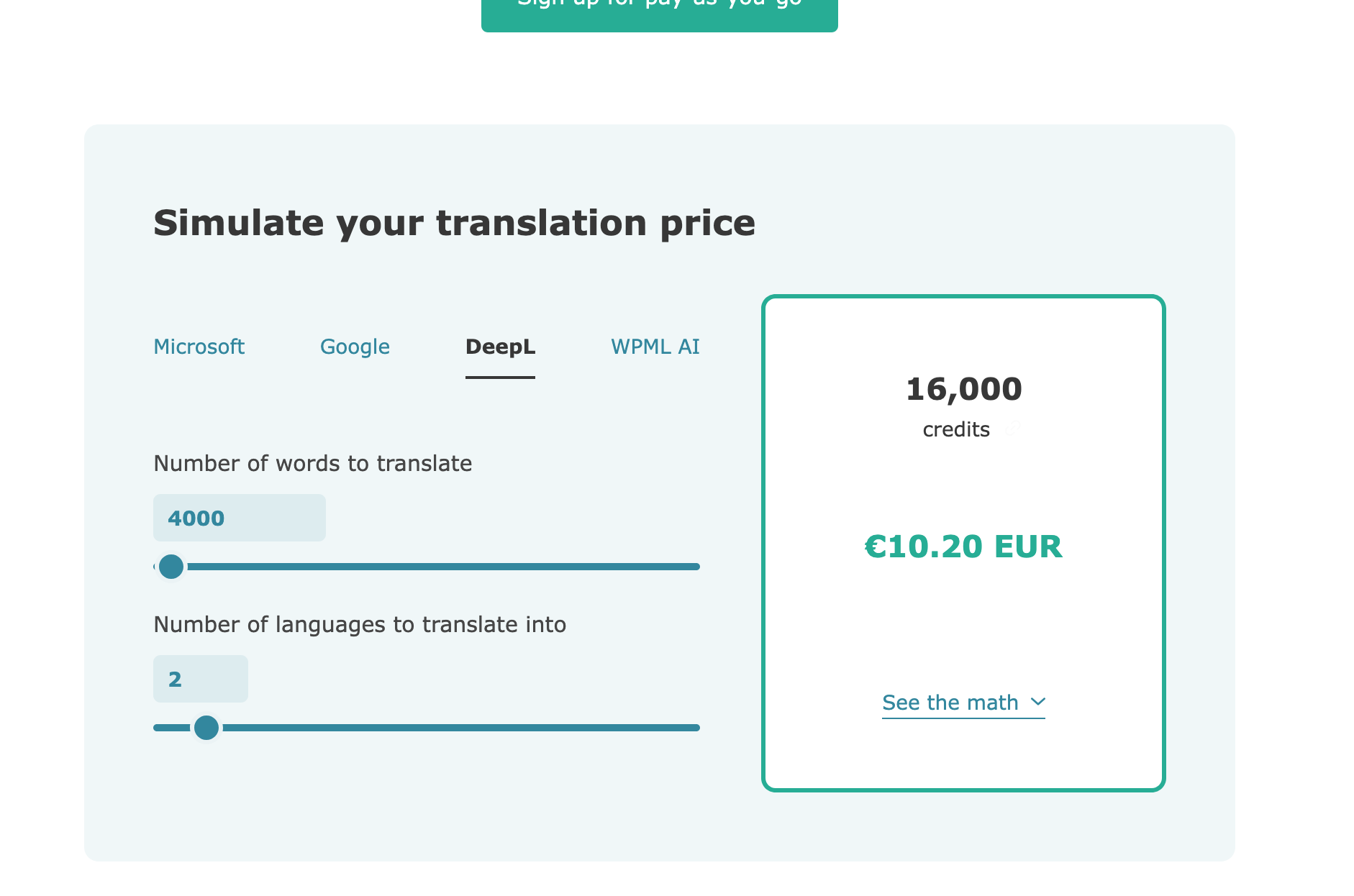Choose the DeepL tab
This screenshot has width=1354, height=896.
[x=500, y=347]
